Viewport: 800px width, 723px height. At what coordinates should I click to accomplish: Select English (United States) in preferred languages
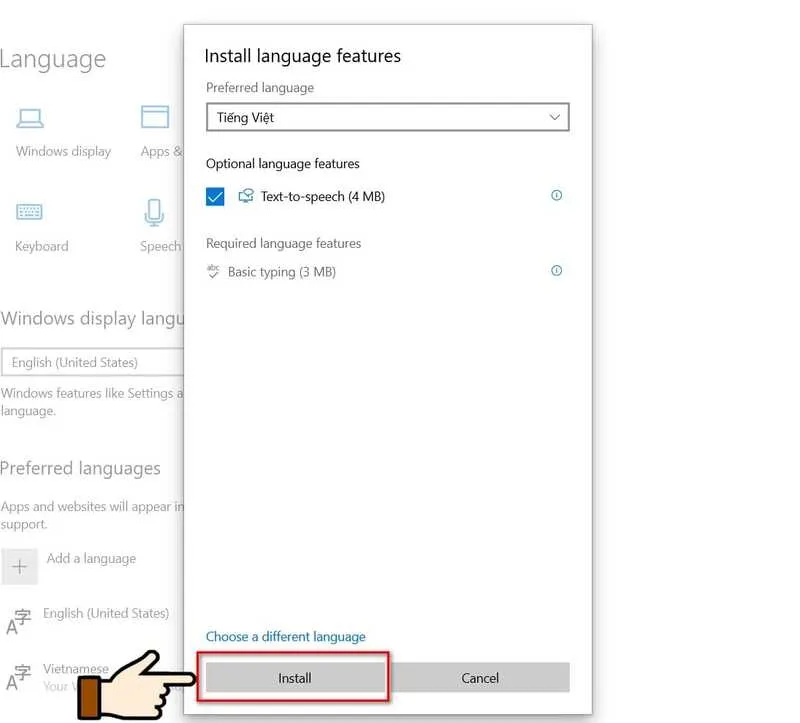(x=107, y=613)
